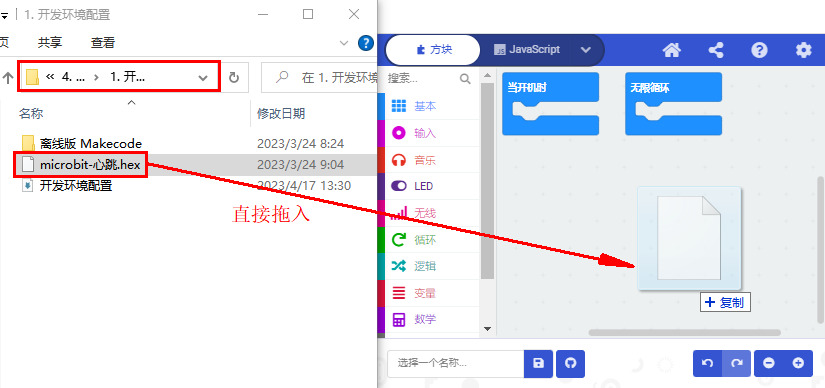Click the toolbox scroll down arrow

tap(487, 329)
